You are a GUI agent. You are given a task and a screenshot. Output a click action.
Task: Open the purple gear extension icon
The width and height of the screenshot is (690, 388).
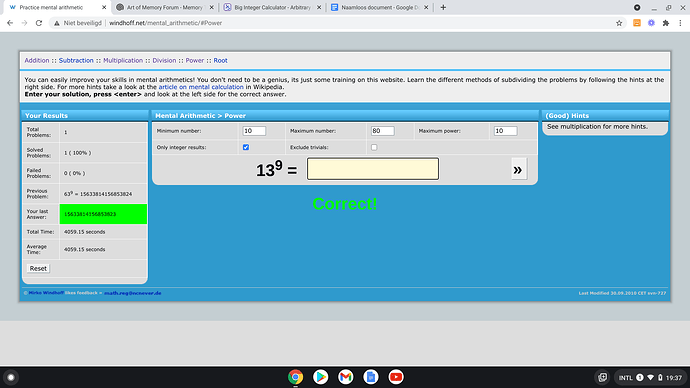coord(651,23)
